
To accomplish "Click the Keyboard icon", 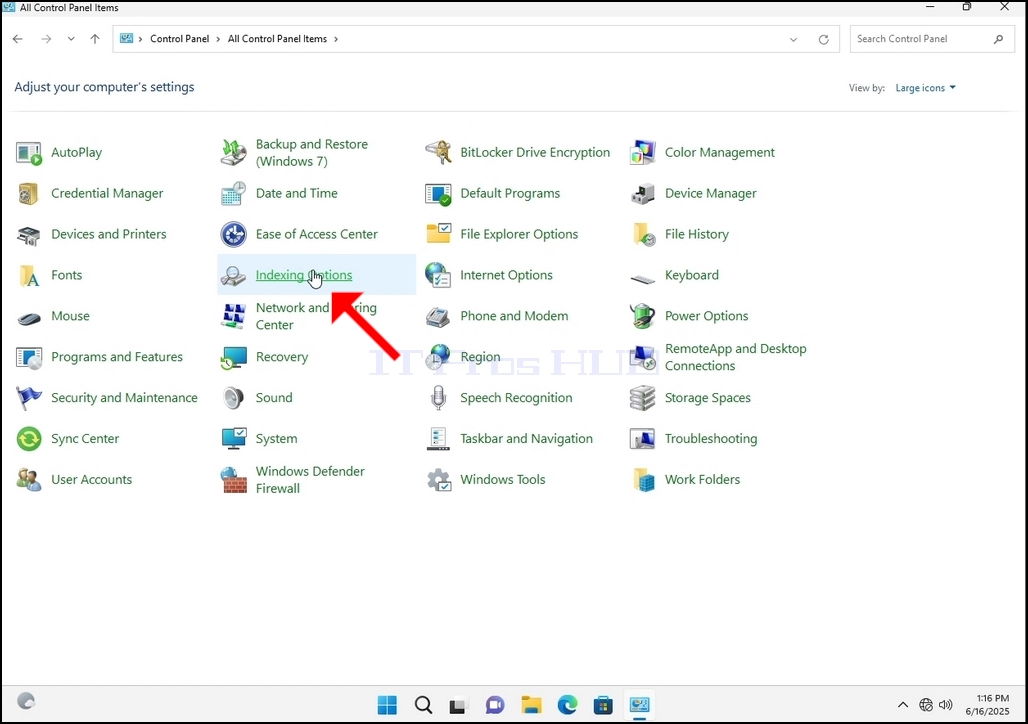I will tap(642, 279).
